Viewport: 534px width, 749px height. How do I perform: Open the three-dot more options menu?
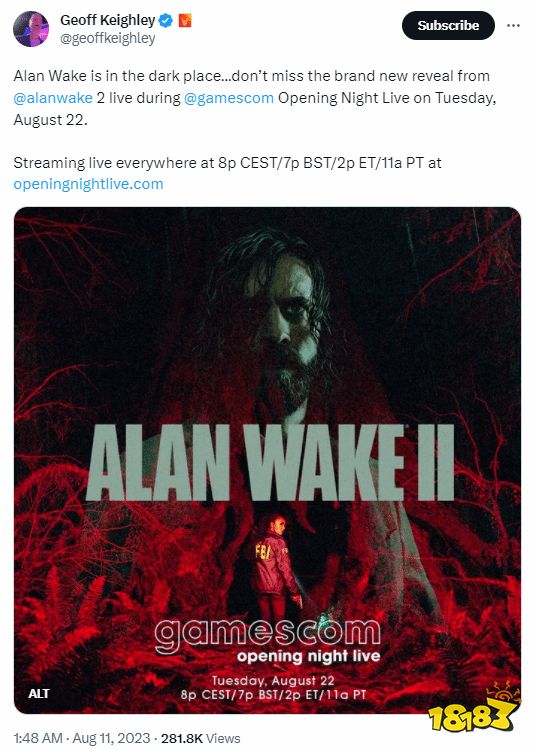click(513, 25)
